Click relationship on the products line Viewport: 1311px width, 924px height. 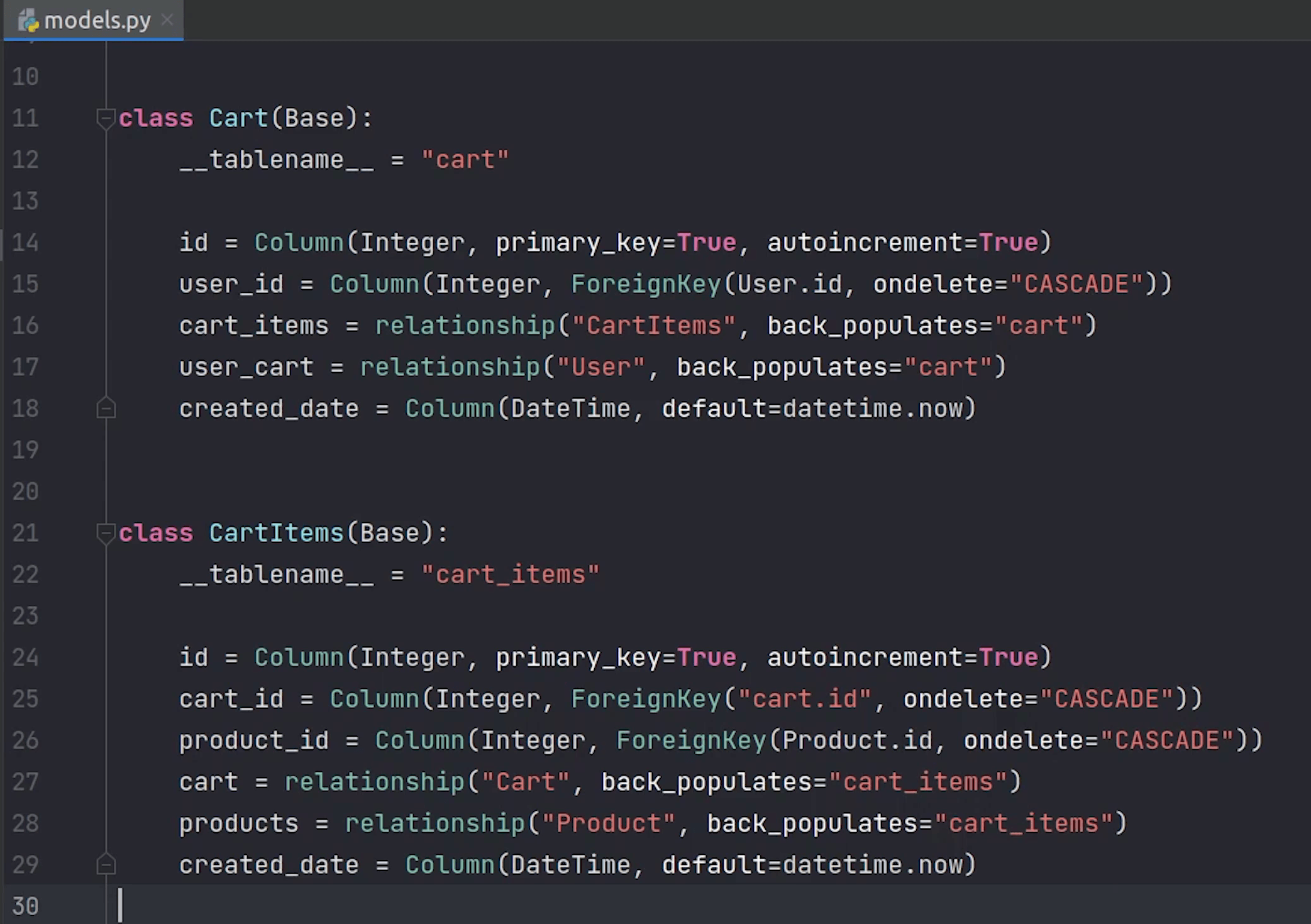(434, 823)
